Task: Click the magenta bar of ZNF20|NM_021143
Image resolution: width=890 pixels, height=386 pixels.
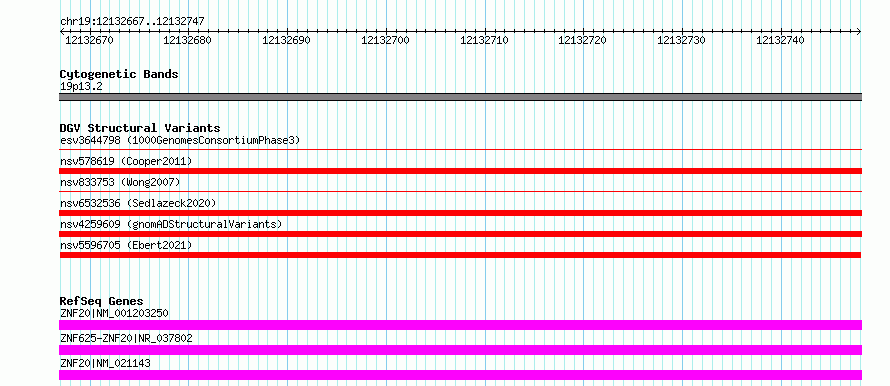Action: (x=460, y=375)
